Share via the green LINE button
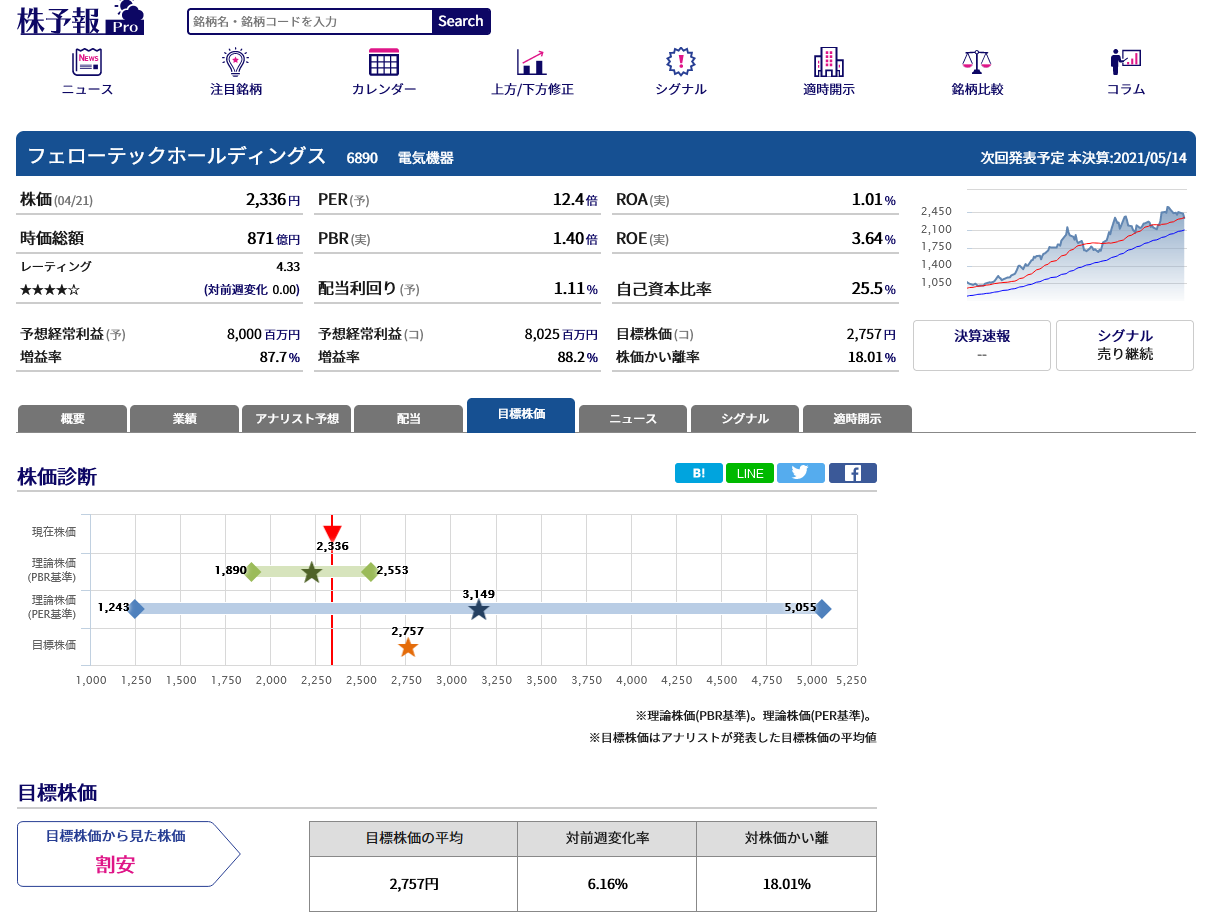The height and width of the screenshot is (917, 1223). pyautogui.click(x=749, y=473)
